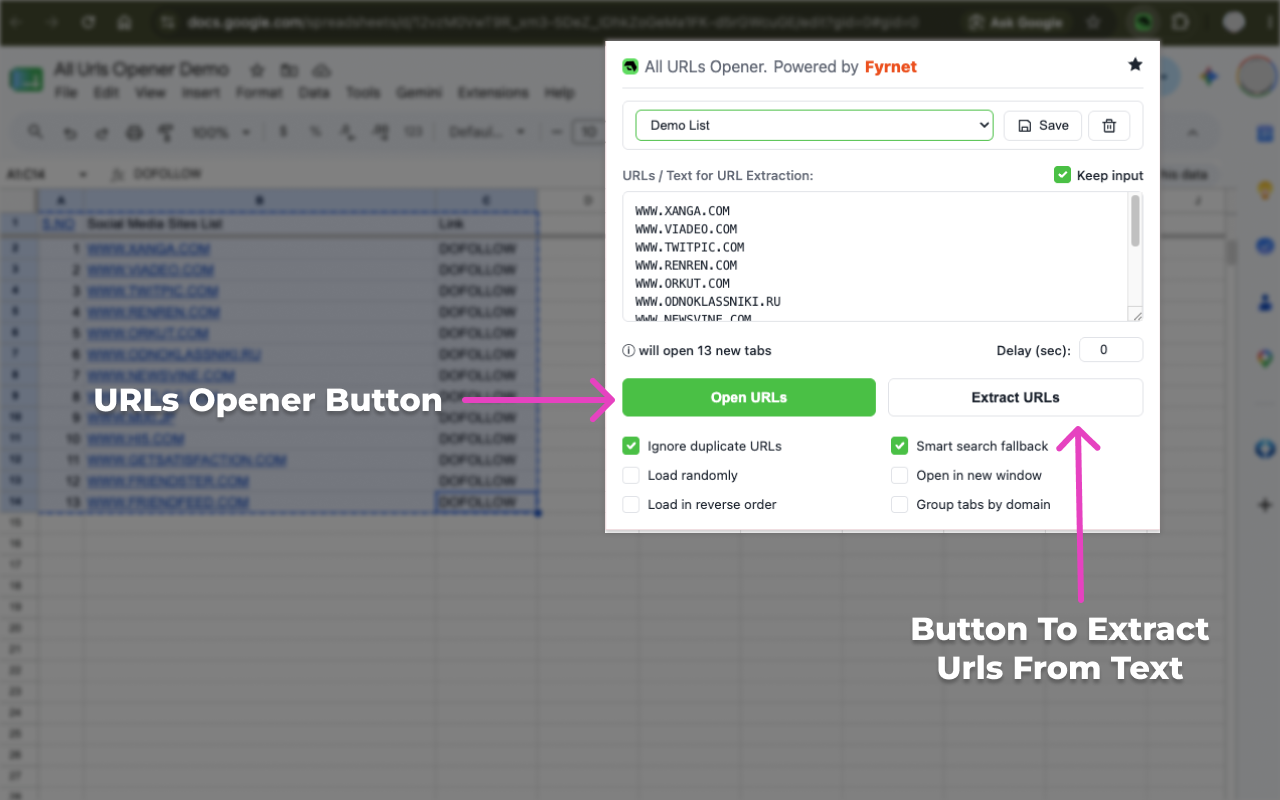Open the Insert menu in Sheets
Image resolution: width=1280 pixels, height=800 pixels.
[201, 93]
